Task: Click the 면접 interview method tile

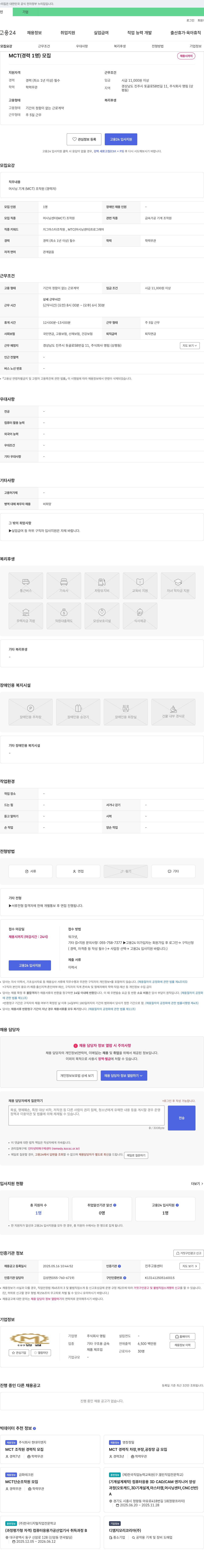Action: coord(78,871)
